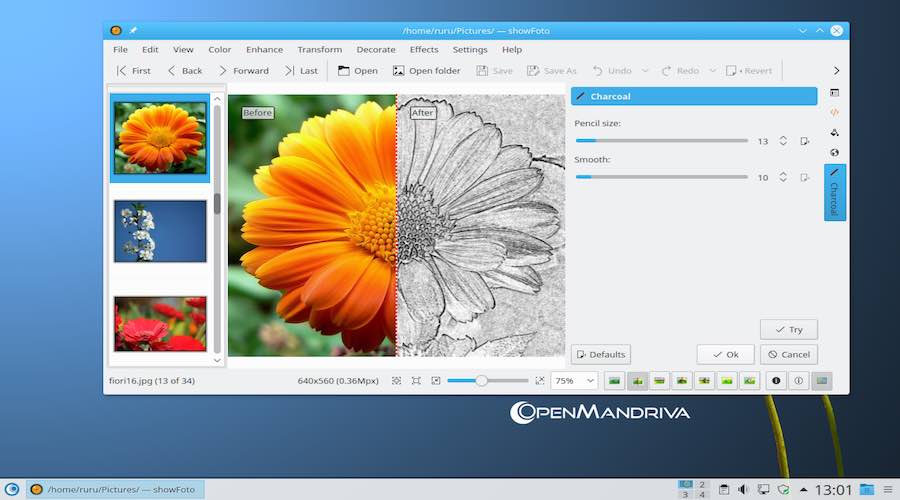Open the Colors side tab (paint bucket)

(834, 132)
